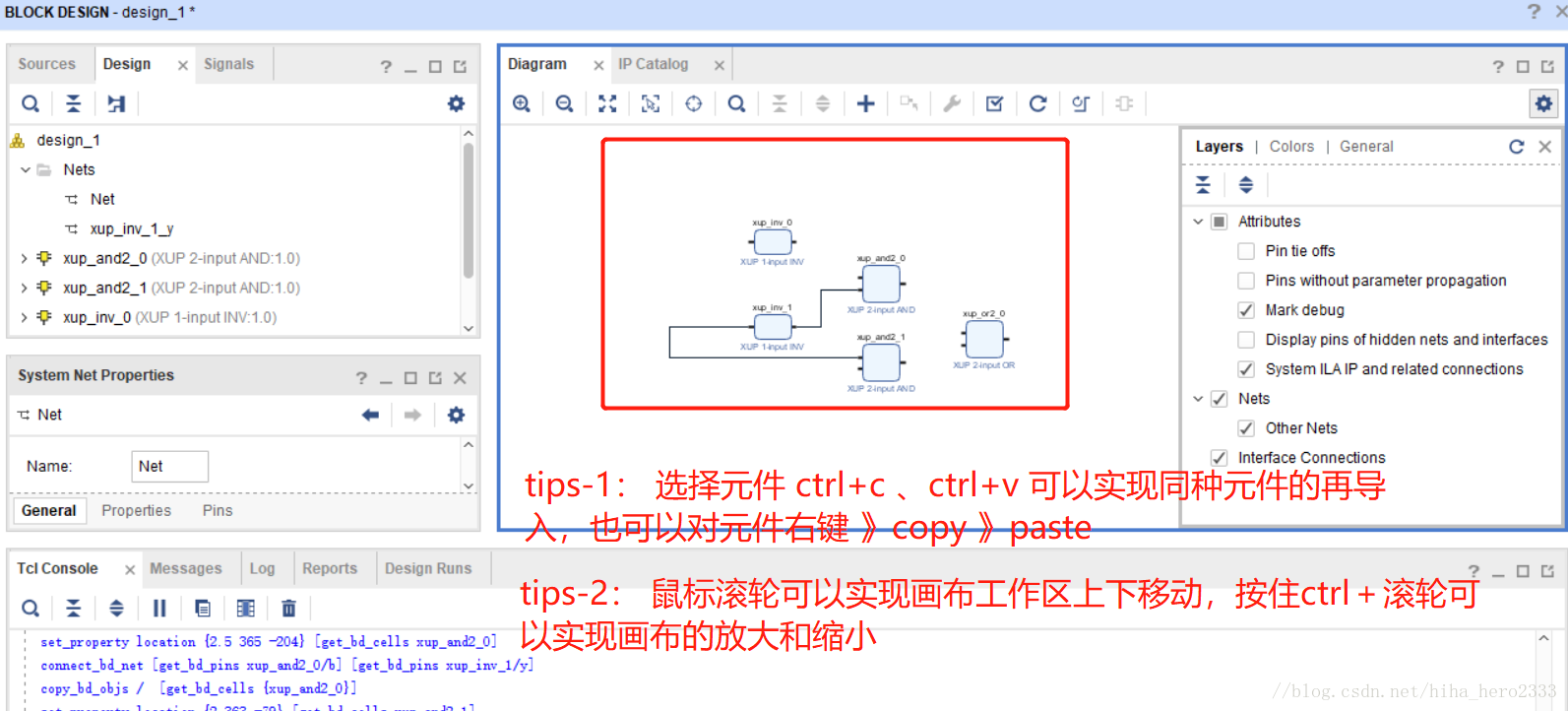The height and width of the screenshot is (711, 1568).
Task: Collapse the Nets folder in Design tree
Action: [25, 169]
